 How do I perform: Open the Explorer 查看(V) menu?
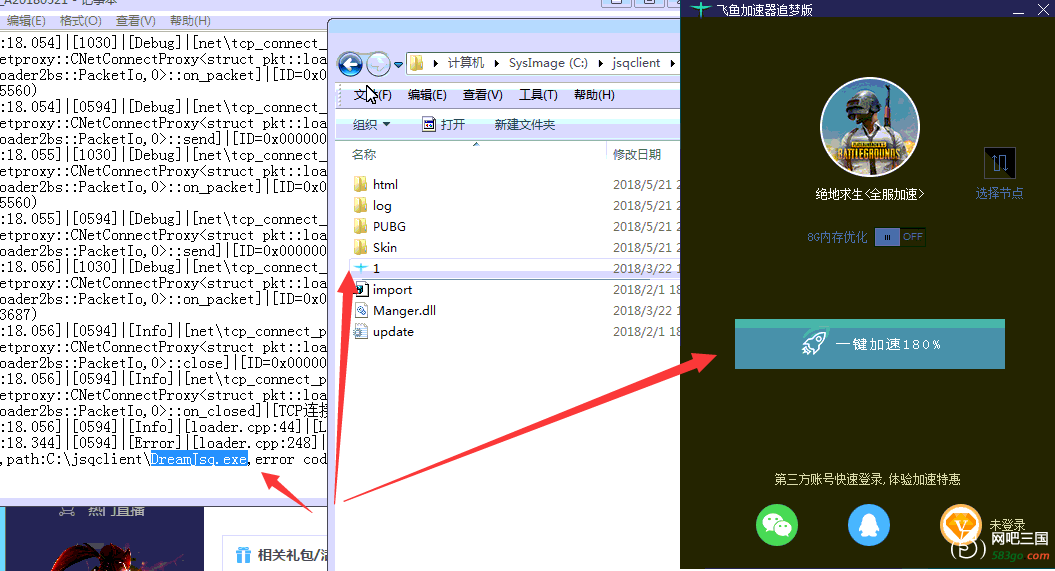[x=482, y=95]
